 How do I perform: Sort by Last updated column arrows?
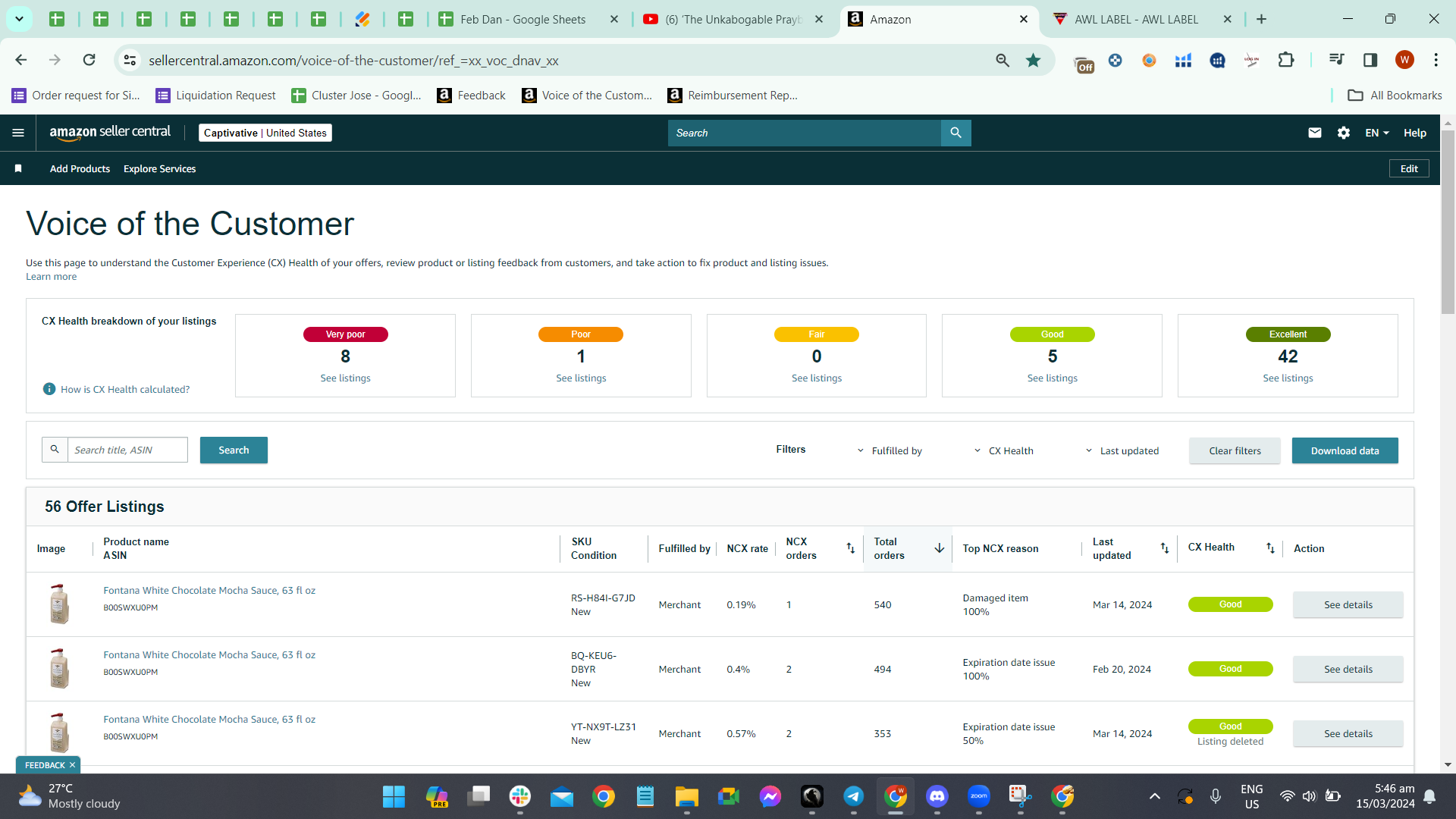click(1165, 548)
